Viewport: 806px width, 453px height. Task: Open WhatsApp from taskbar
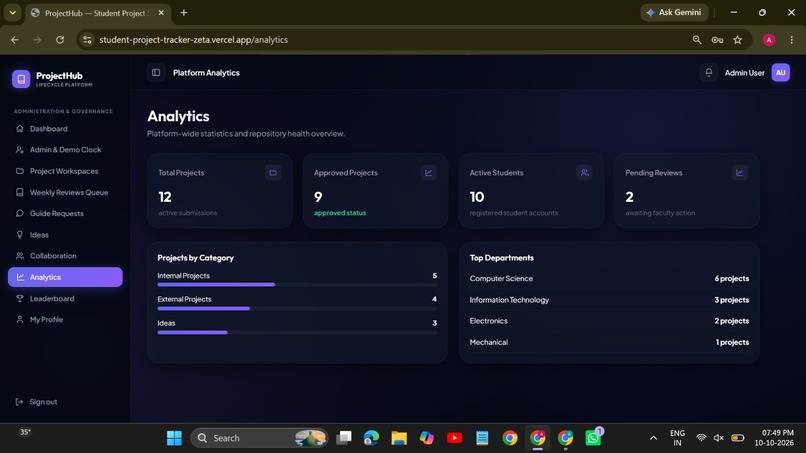tap(593, 438)
